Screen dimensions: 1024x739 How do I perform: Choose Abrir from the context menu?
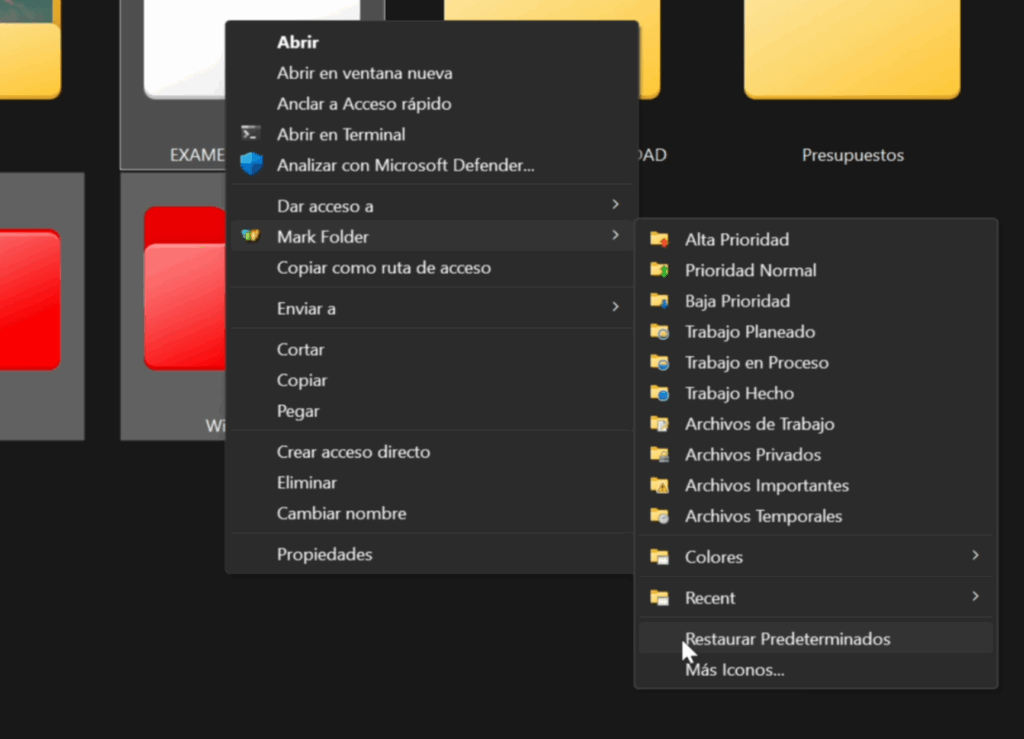tap(432, 42)
